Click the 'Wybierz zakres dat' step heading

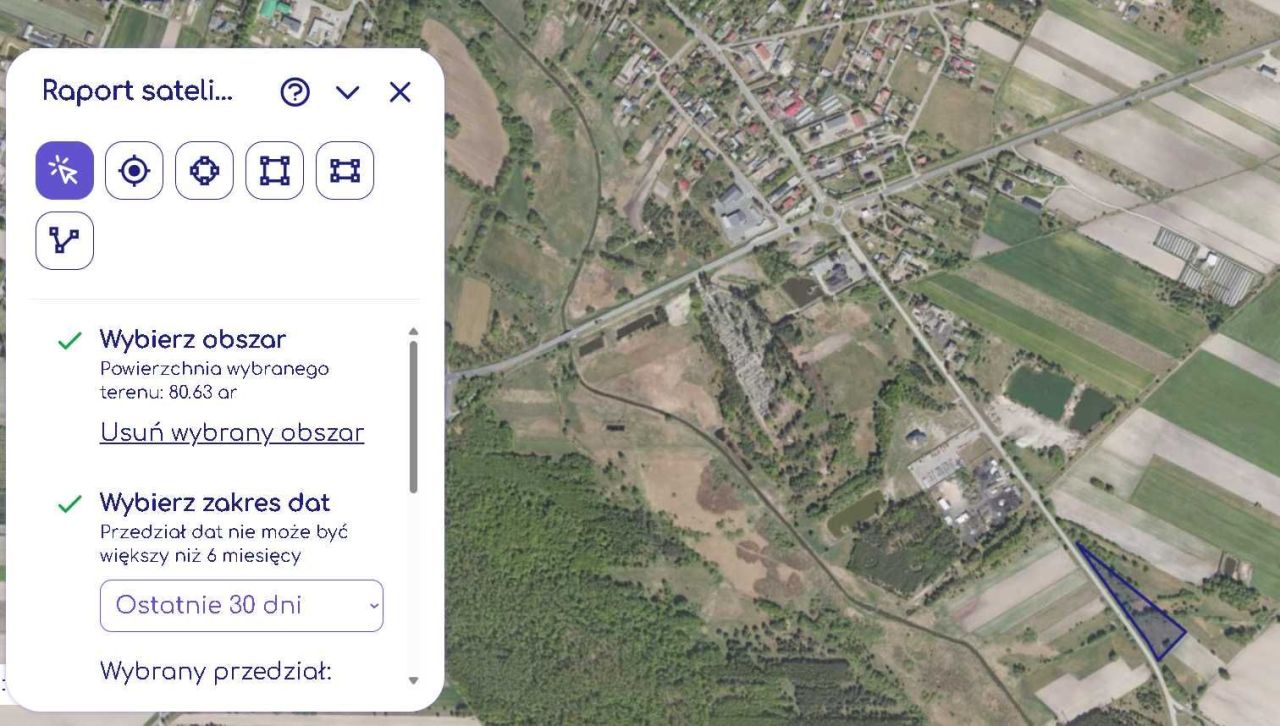pos(215,502)
